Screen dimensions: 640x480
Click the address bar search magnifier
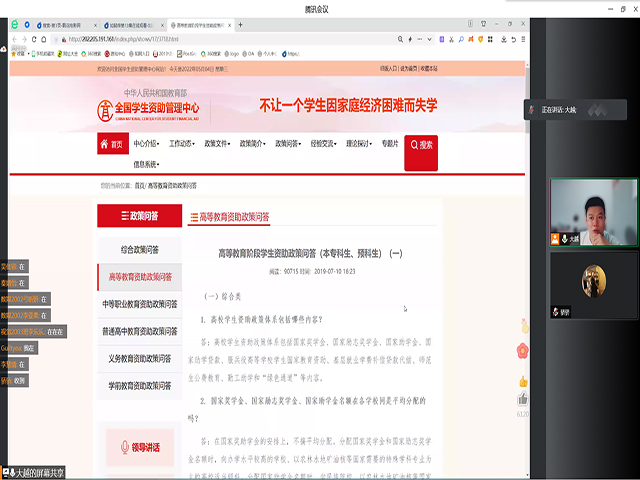[x=400, y=39]
